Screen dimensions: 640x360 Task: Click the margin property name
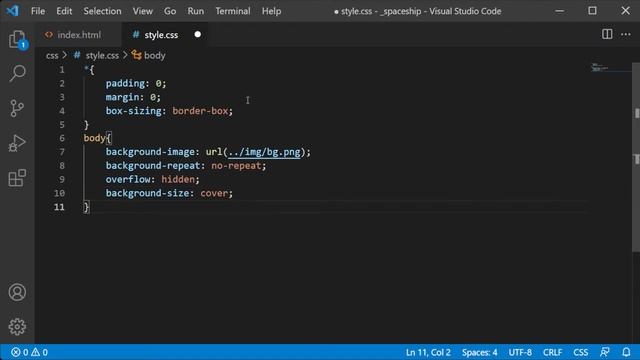click(x=122, y=97)
